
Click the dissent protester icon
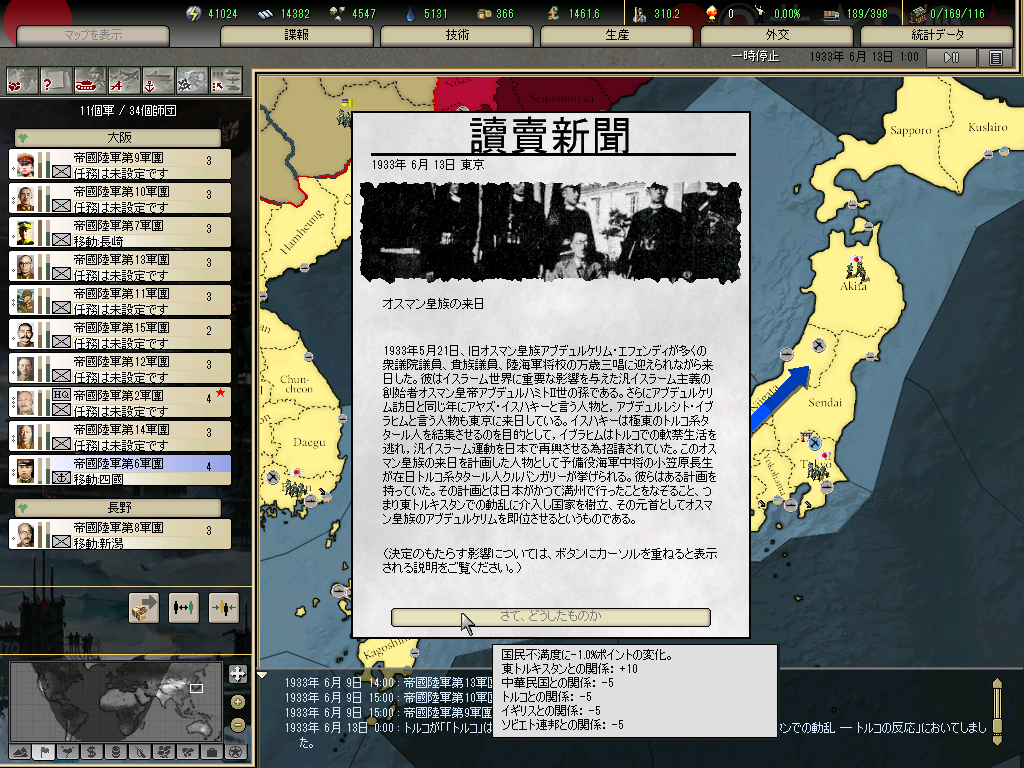(760, 13)
